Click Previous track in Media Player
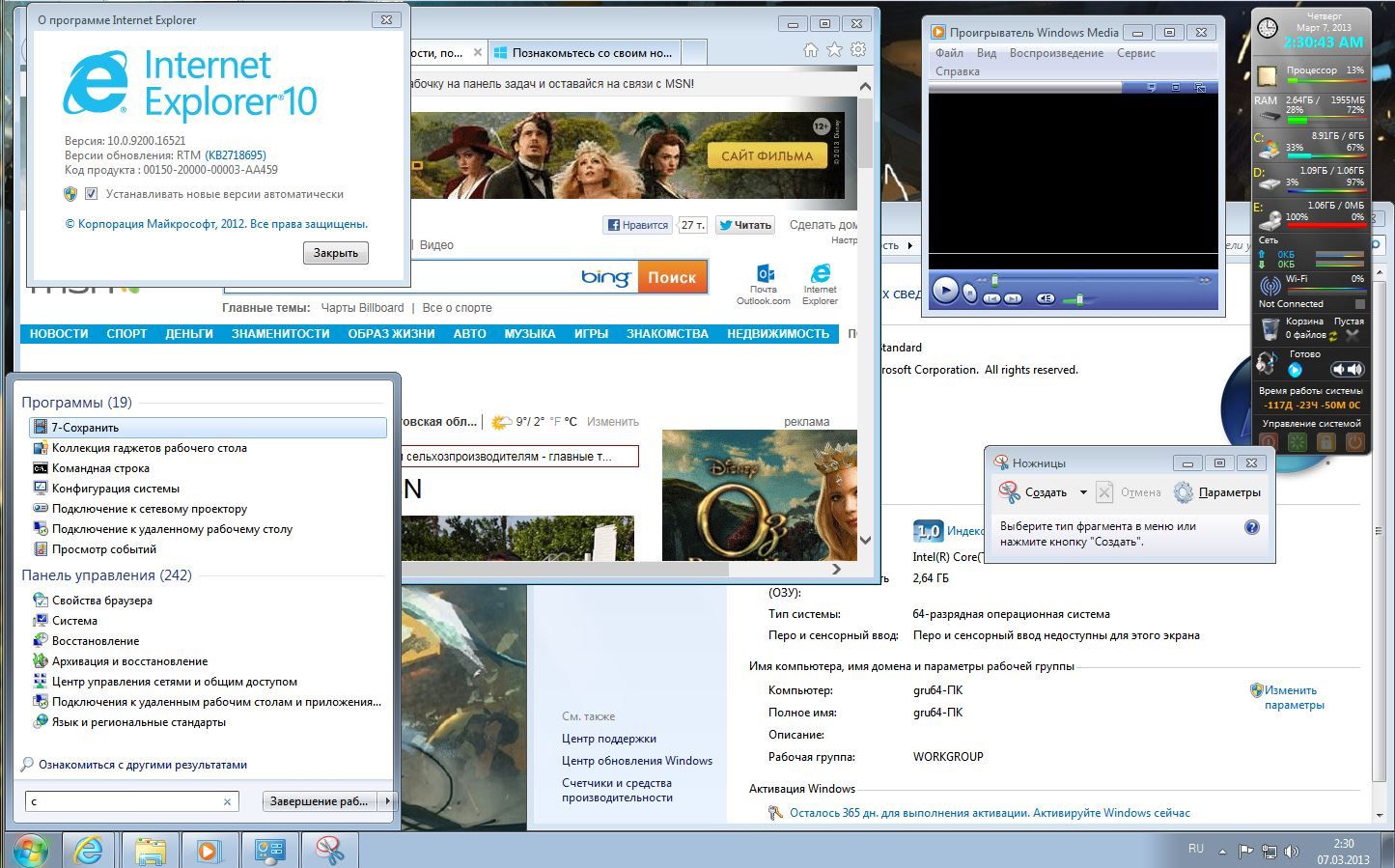 click(x=991, y=299)
